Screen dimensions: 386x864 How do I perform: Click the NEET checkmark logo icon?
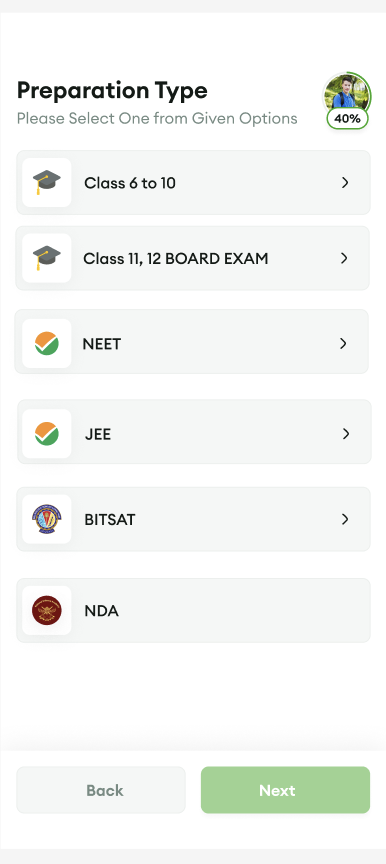[x=47, y=343]
